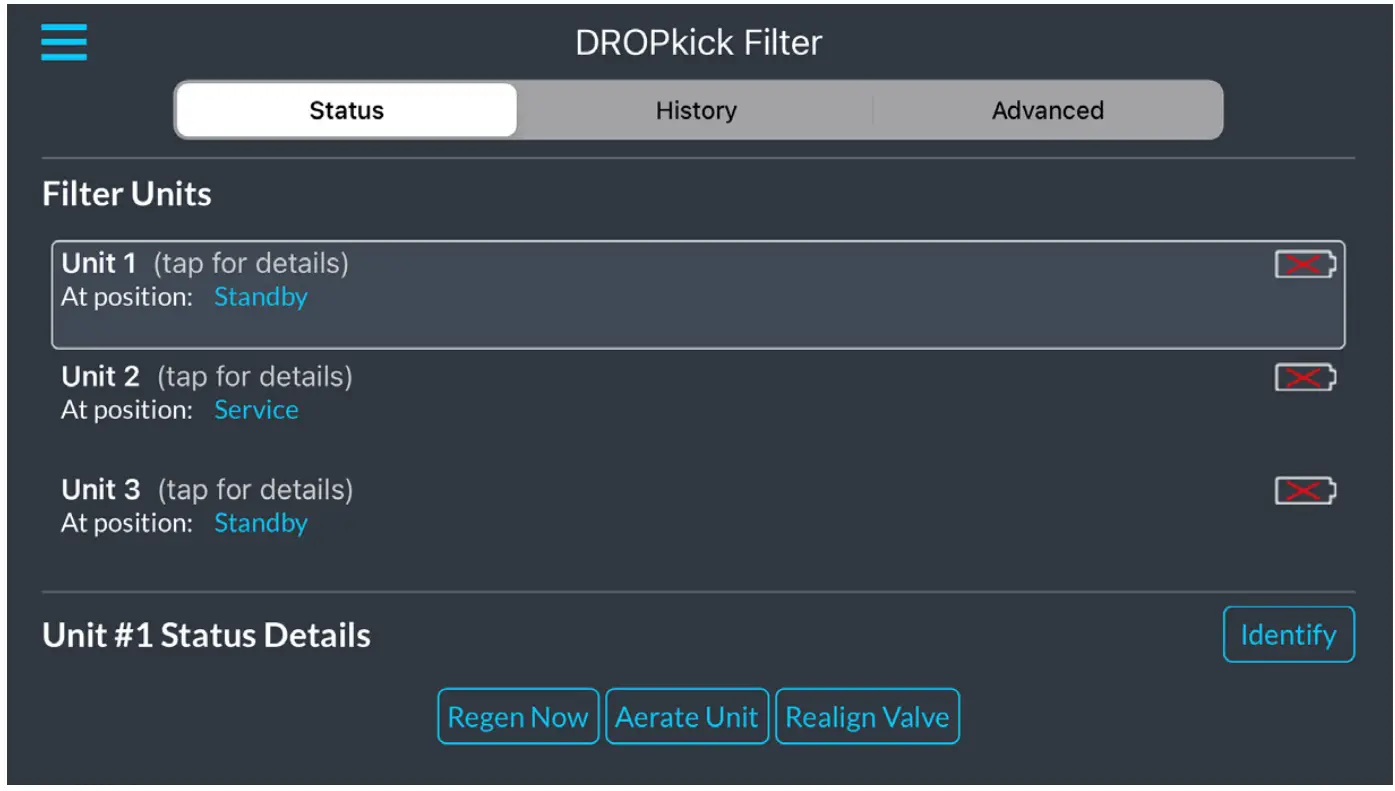Click the Standby link for Unit 1
The width and height of the screenshot is (1395, 791).
261,297
